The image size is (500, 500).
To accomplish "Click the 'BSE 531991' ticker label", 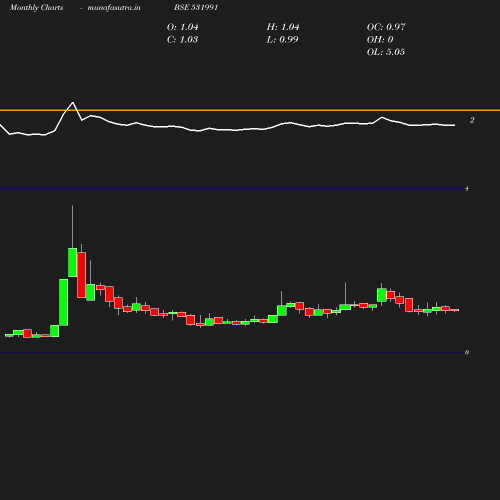I will click(x=196, y=7).
